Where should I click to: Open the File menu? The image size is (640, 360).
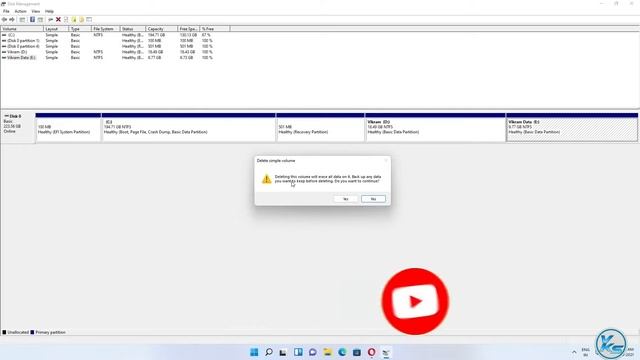(x=6, y=11)
